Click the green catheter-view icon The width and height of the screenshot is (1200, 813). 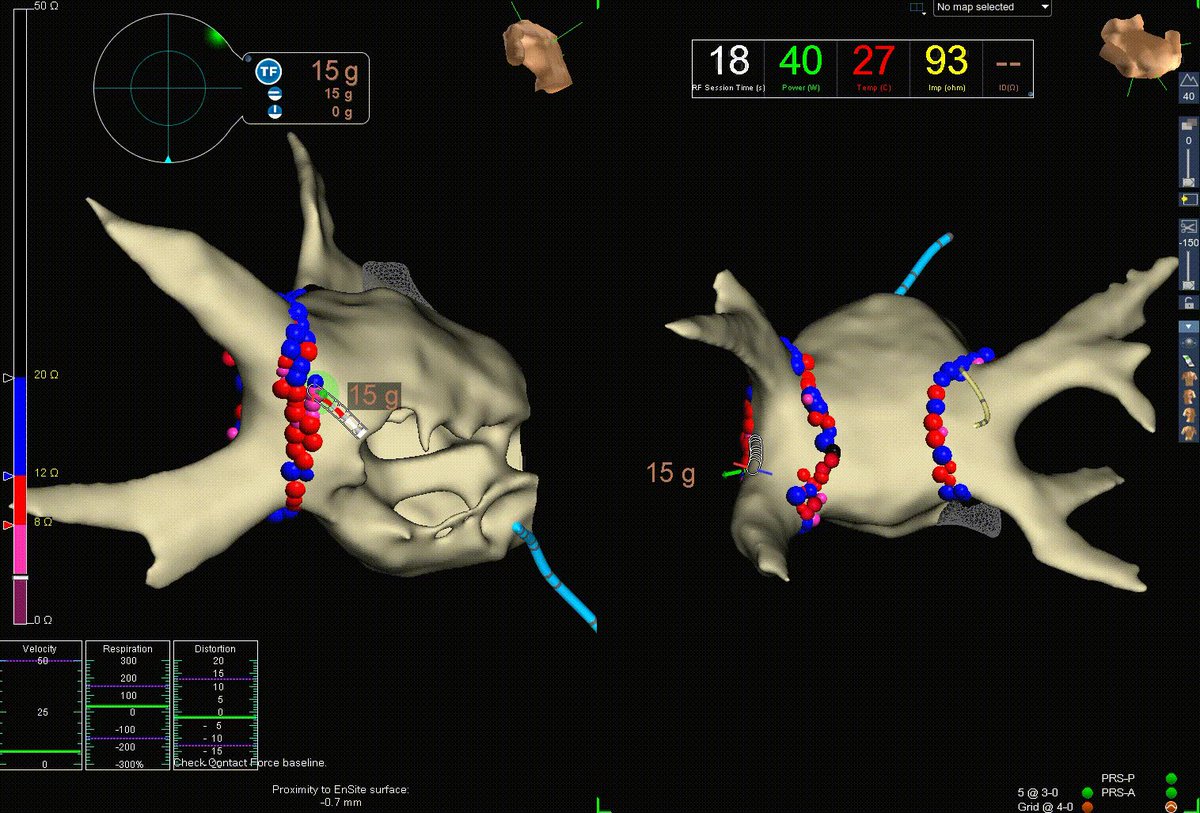point(1188,360)
